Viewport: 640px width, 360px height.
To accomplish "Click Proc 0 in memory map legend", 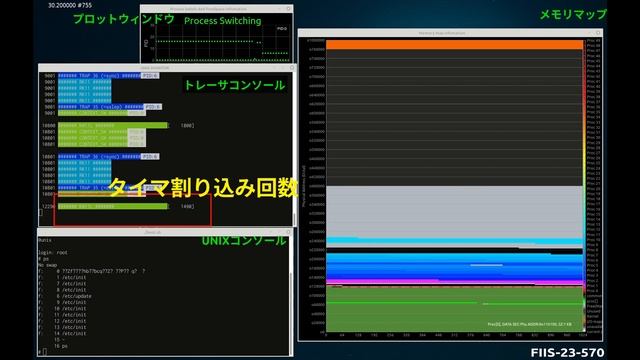I will (593, 291).
